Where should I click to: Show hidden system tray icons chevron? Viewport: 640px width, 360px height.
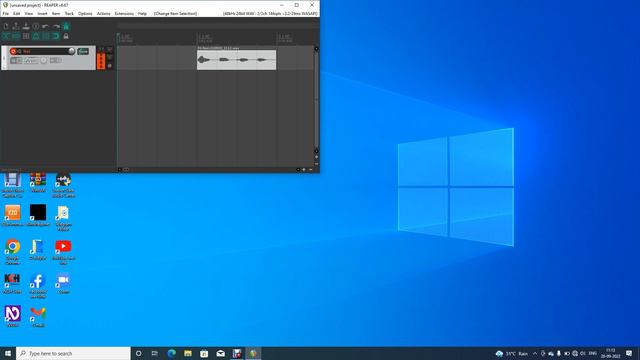(535, 353)
